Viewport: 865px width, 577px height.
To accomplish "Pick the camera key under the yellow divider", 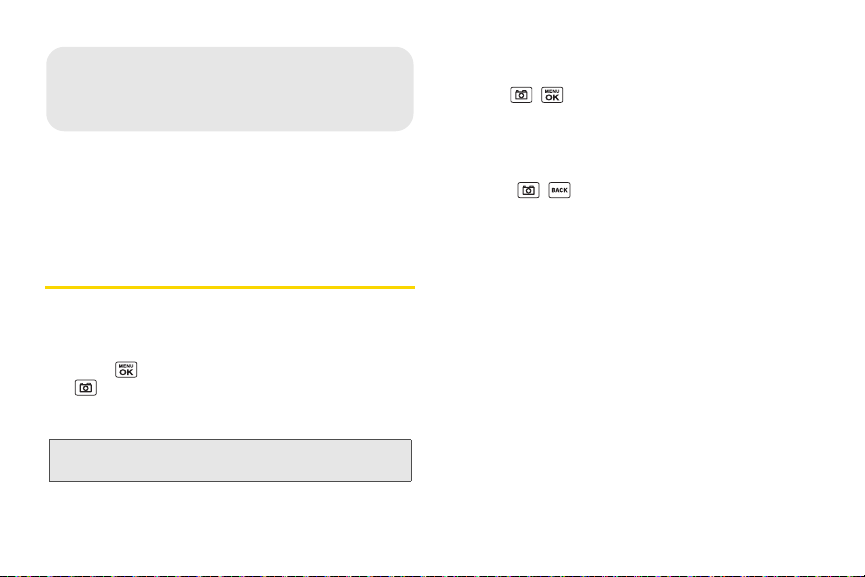I will pyautogui.click(x=86, y=388).
